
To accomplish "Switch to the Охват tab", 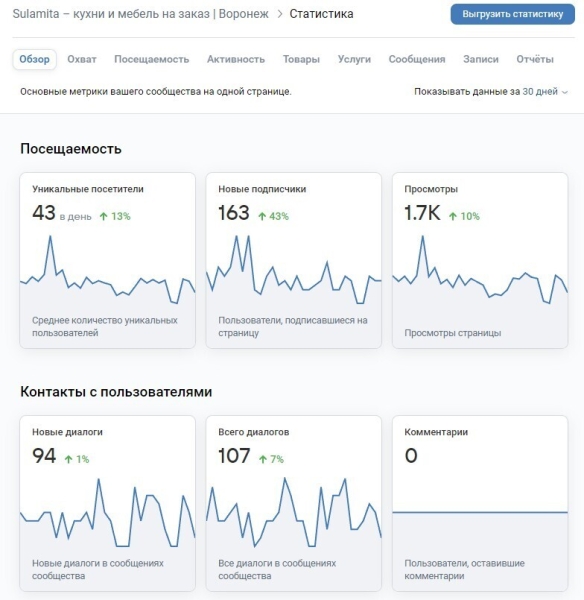I will pyautogui.click(x=82, y=59).
